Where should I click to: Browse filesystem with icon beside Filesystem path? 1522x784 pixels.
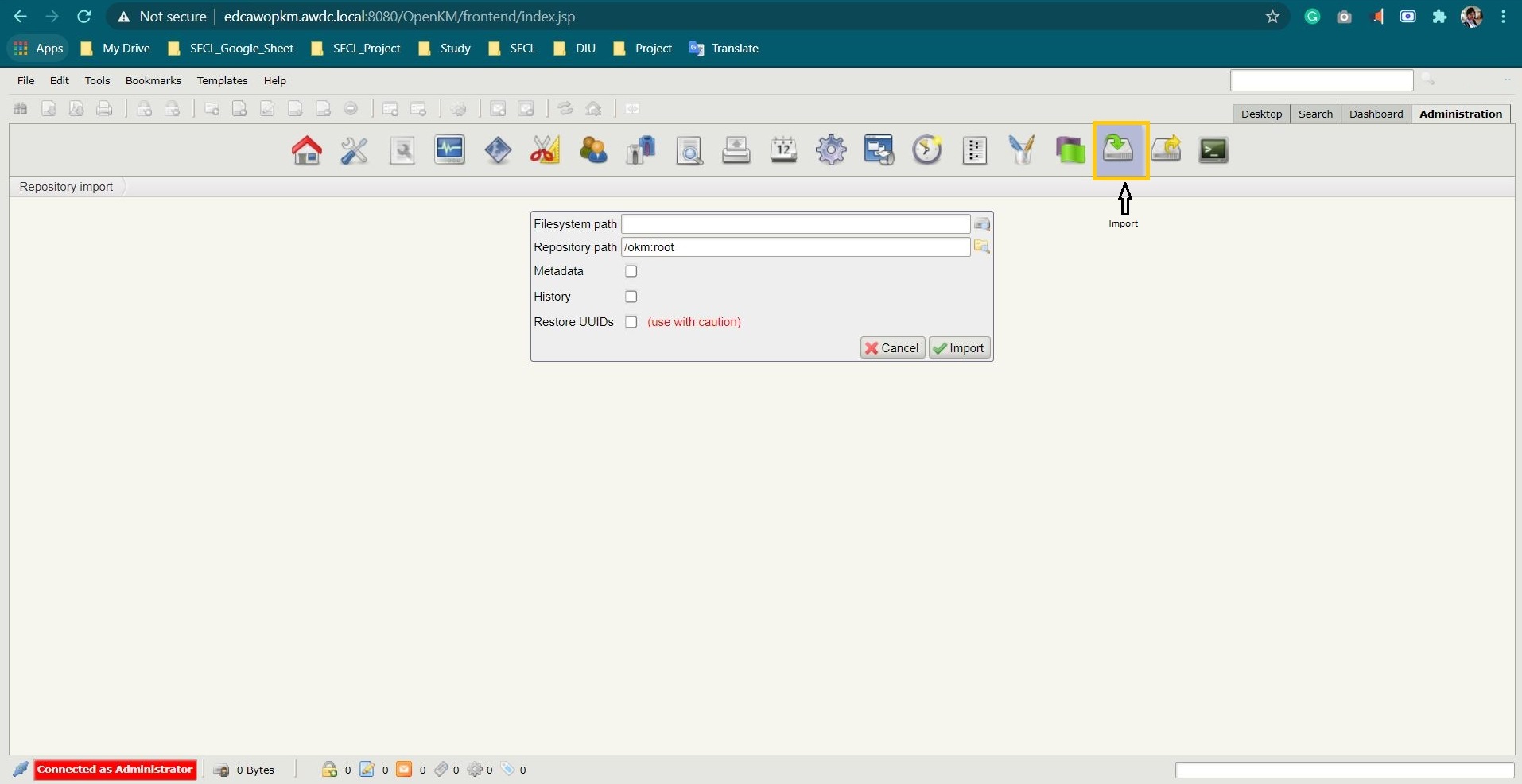(x=982, y=224)
